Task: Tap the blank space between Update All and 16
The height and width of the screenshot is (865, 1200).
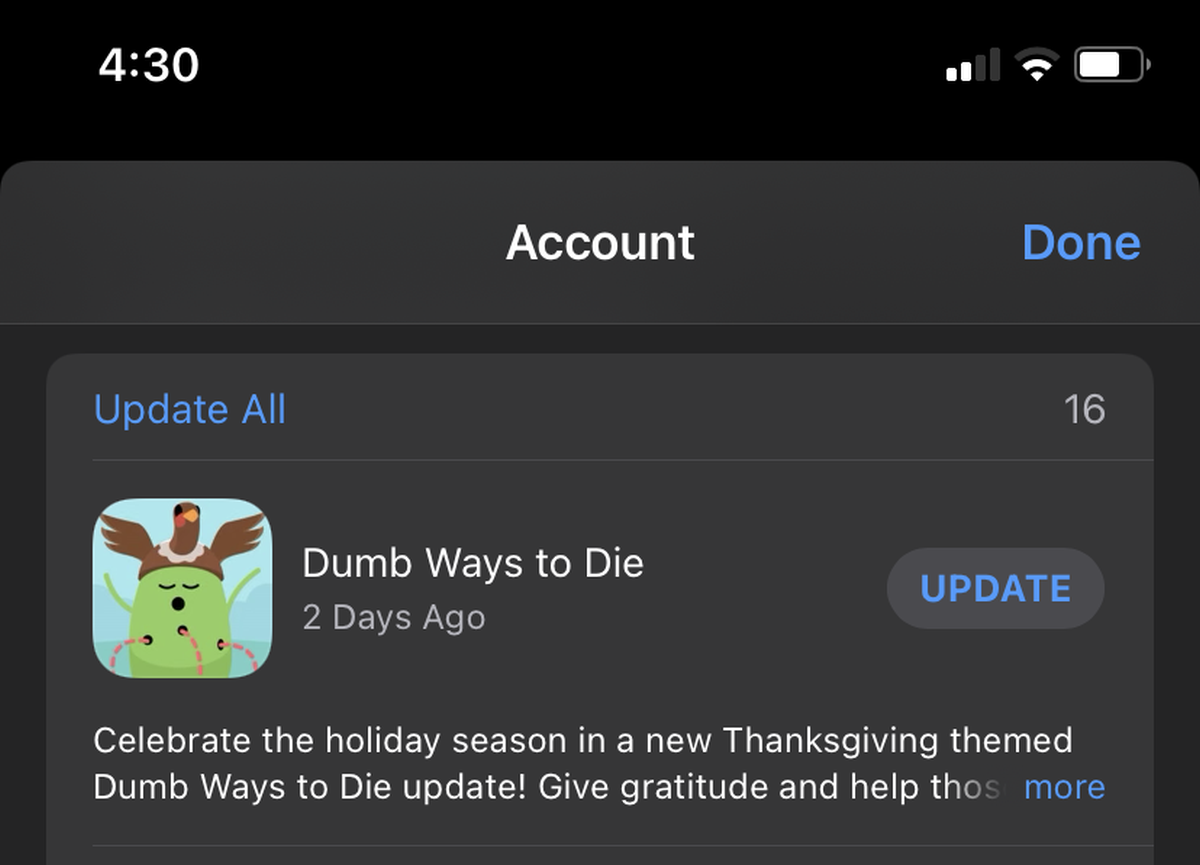Action: tap(675, 410)
